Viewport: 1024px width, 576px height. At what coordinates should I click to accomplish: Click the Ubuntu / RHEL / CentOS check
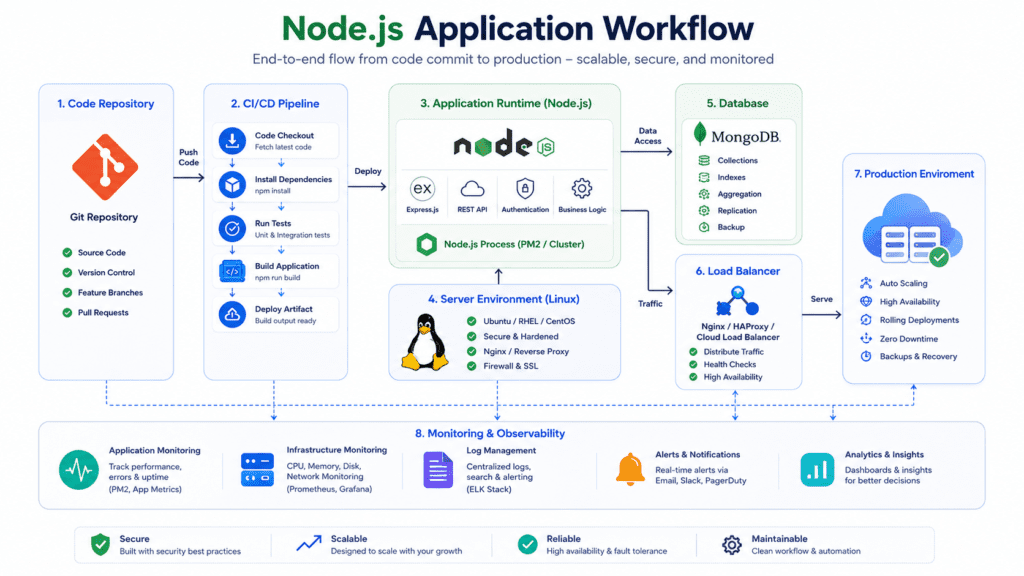pos(472,321)
